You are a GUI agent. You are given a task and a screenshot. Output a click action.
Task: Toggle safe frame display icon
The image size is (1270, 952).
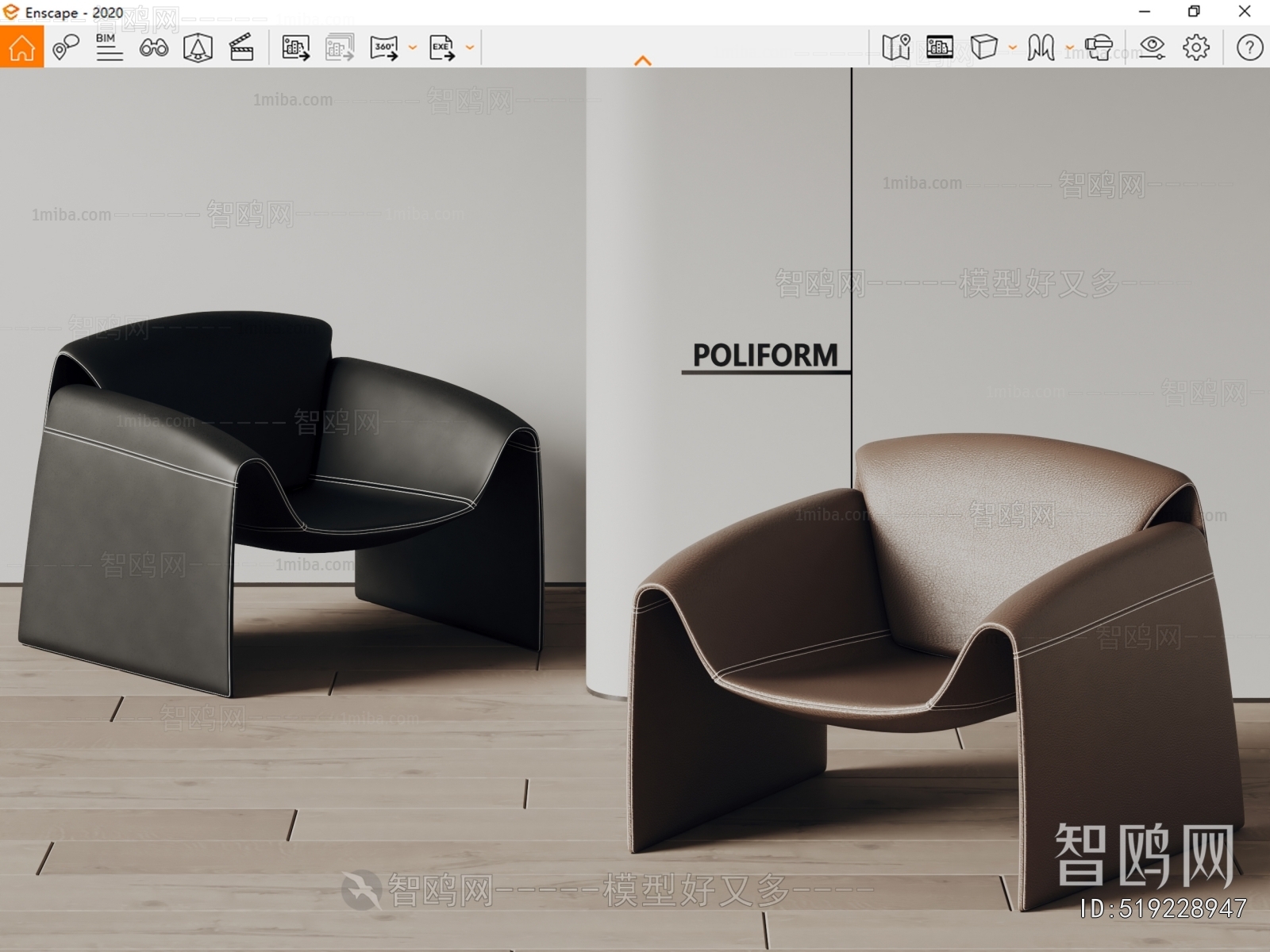tap(940, 48)
